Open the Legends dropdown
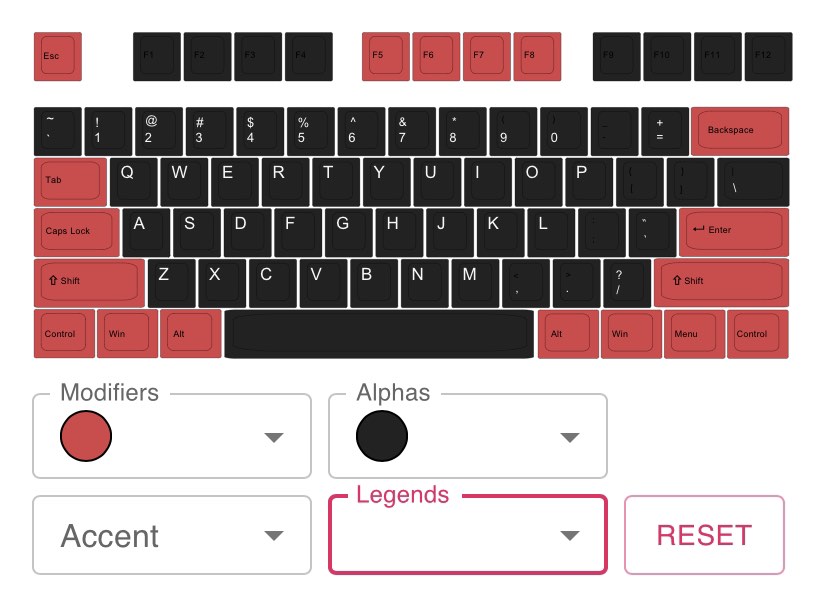The width and height of the screenshot is (828, 603). [x=569, y=535]
